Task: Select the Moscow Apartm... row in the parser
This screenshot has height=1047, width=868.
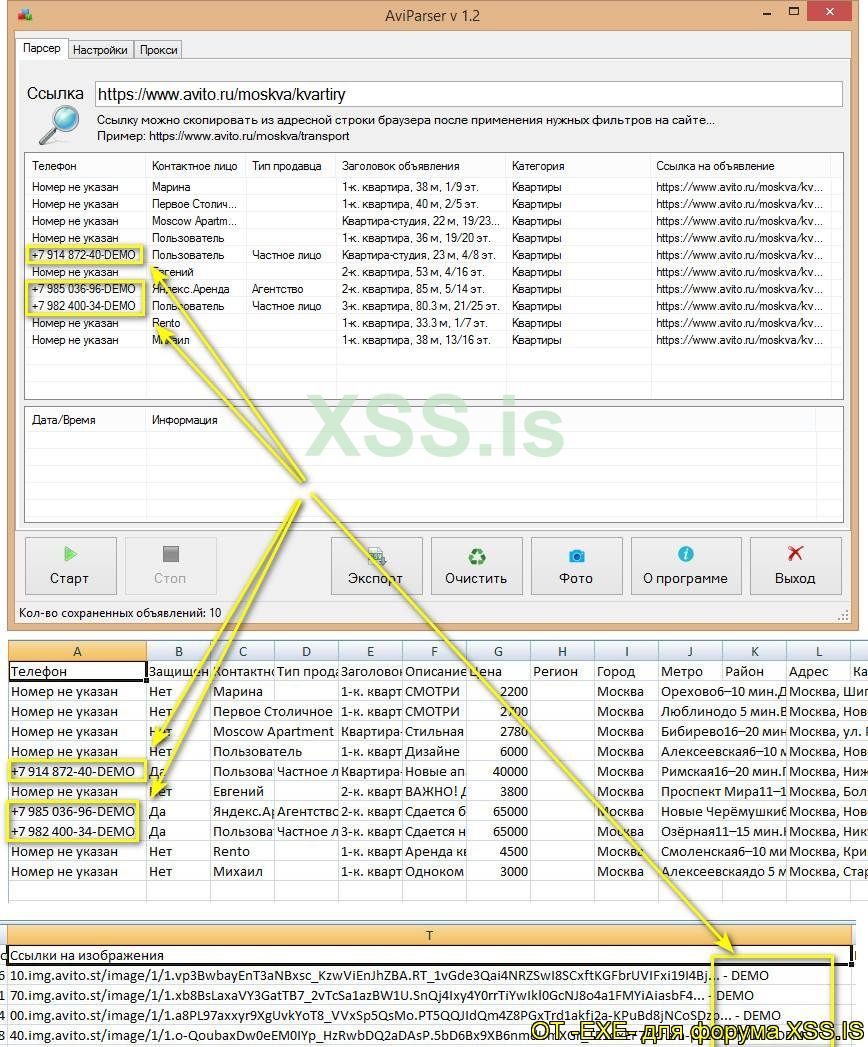Action: pyautogui.click(x=427, y=221)
